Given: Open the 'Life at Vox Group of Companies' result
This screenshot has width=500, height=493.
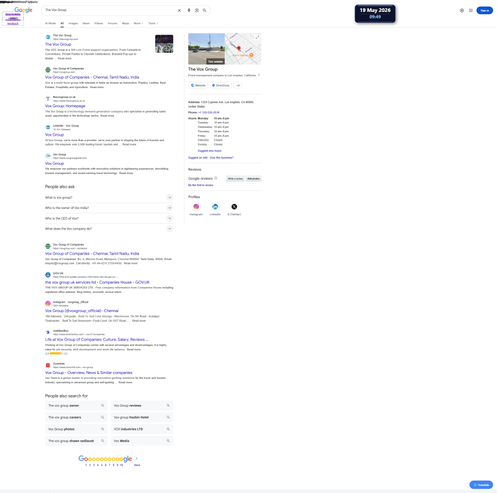Looking at the screenshot, I should (x=96, y=339).
